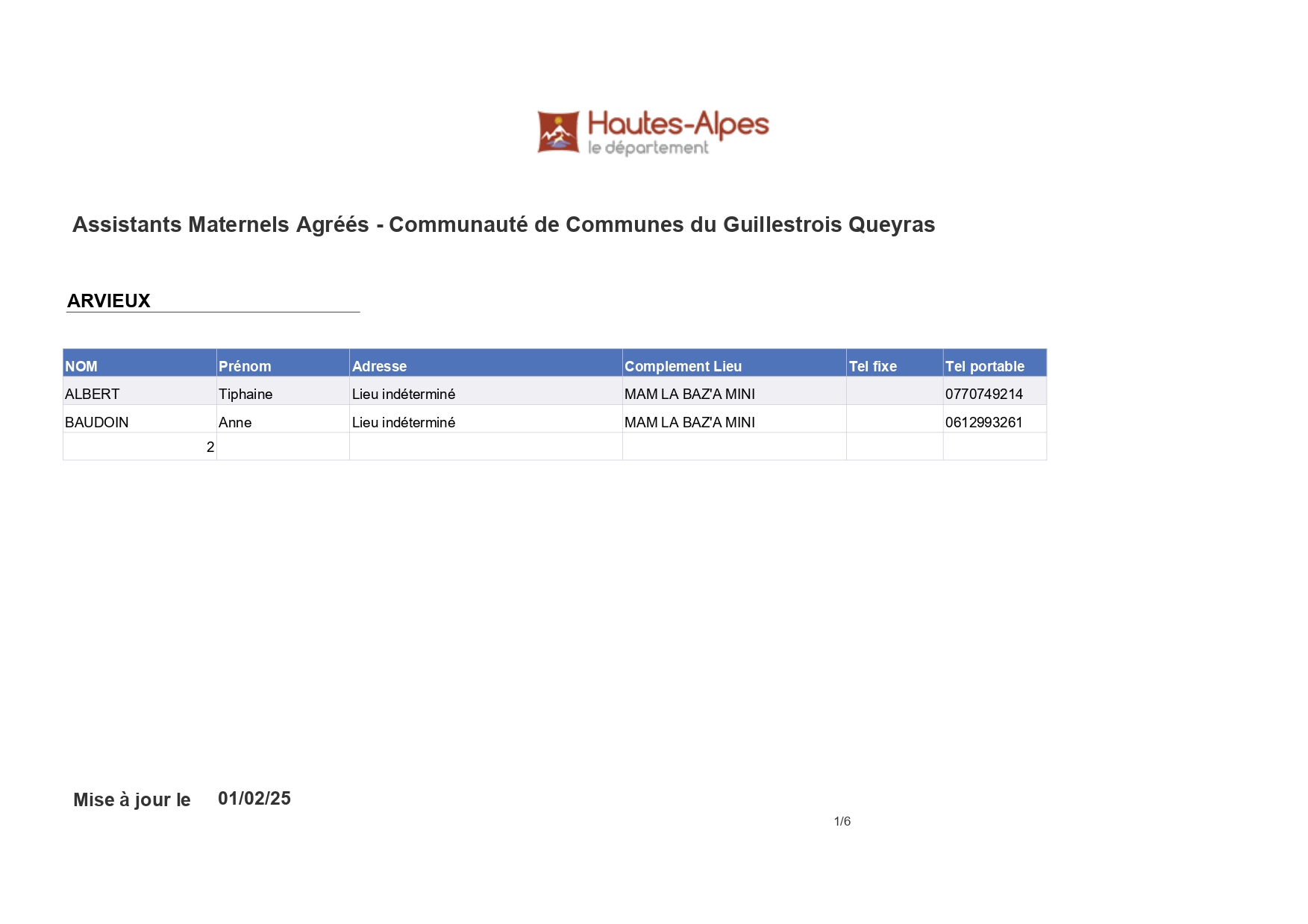
Task: Click the Tel portable column header
Action: click(995, 363)
